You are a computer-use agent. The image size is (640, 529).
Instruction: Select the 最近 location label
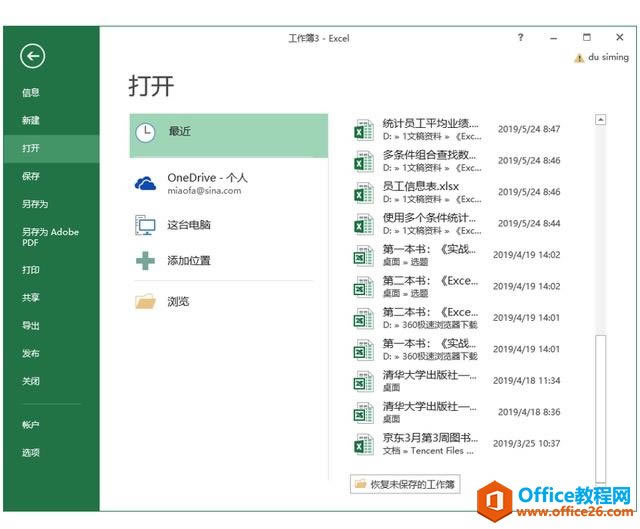180,131
